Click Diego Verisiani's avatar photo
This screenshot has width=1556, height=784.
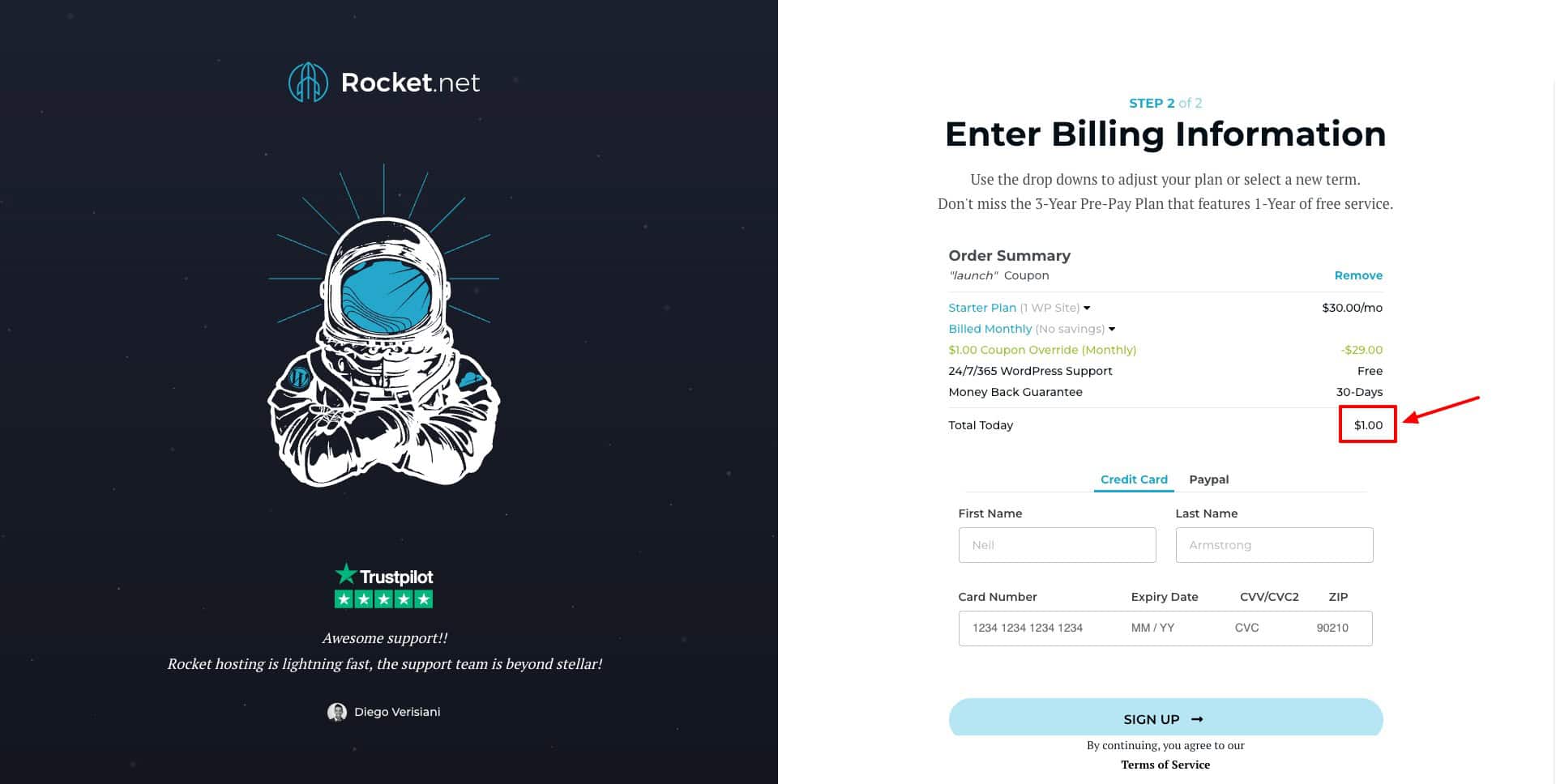[336, 712]
